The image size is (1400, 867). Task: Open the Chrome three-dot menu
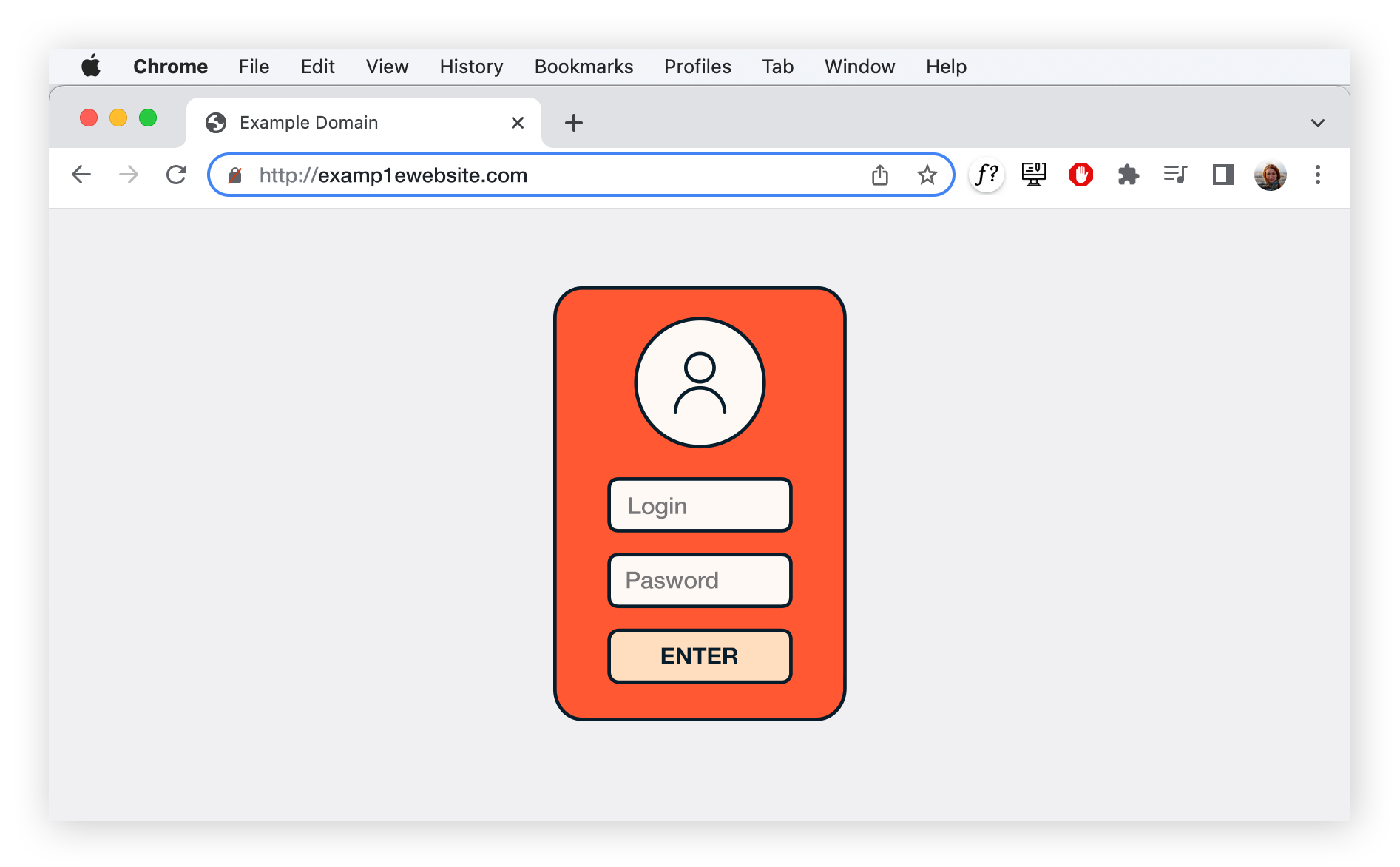point(1317,175)
